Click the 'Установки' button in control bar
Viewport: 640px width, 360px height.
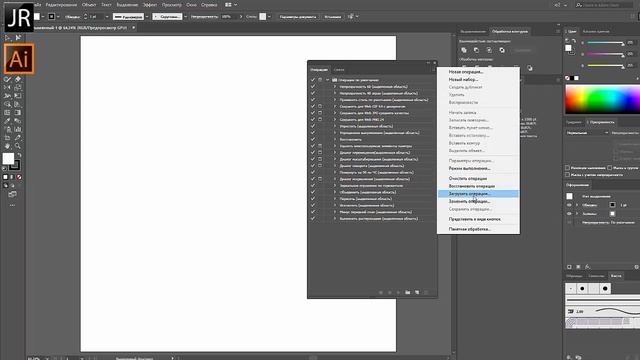pos(333,17)
